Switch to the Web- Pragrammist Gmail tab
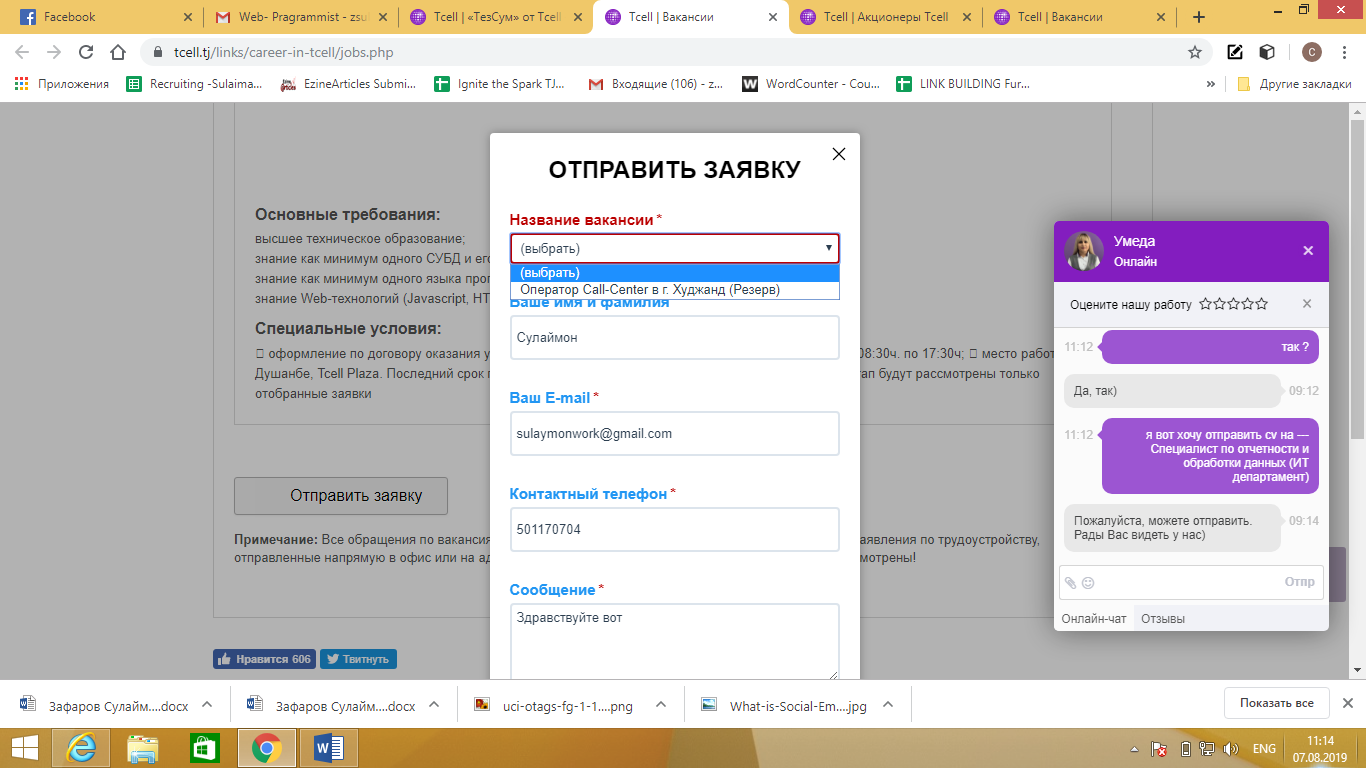Viewport: 1366px width, 768px height. (300, 17)
